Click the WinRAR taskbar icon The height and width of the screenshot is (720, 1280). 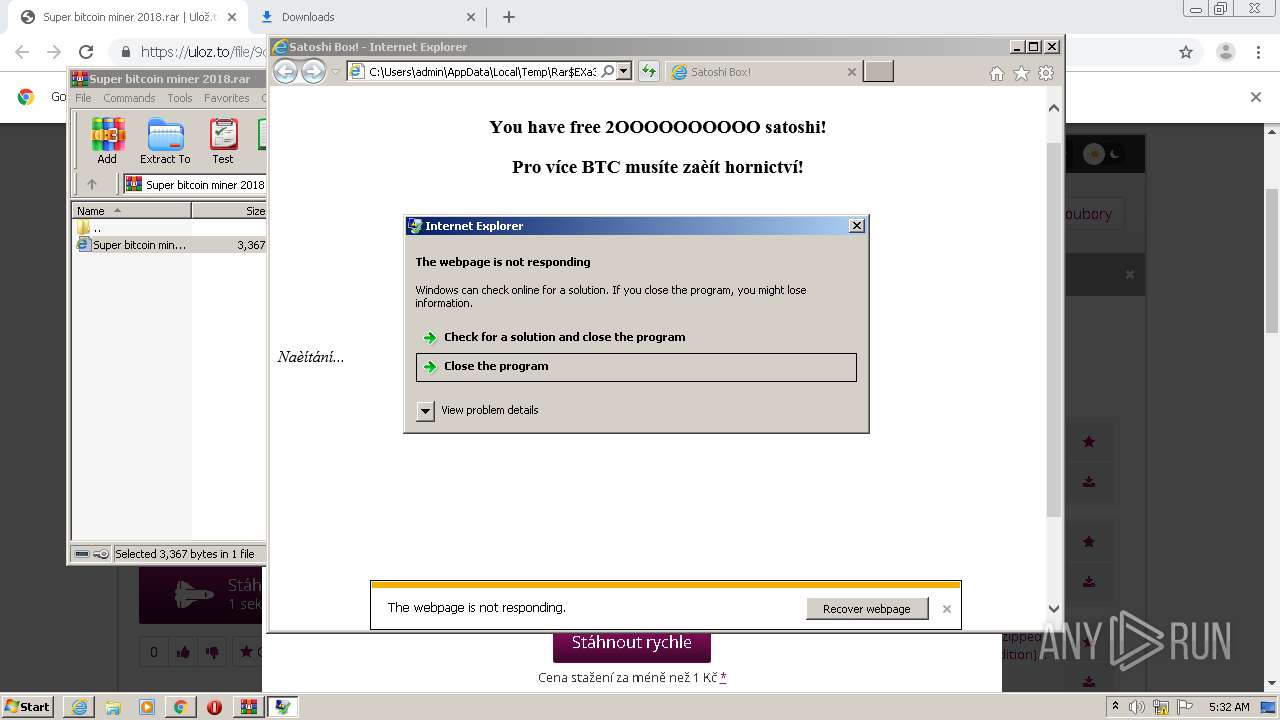(248, 707)
